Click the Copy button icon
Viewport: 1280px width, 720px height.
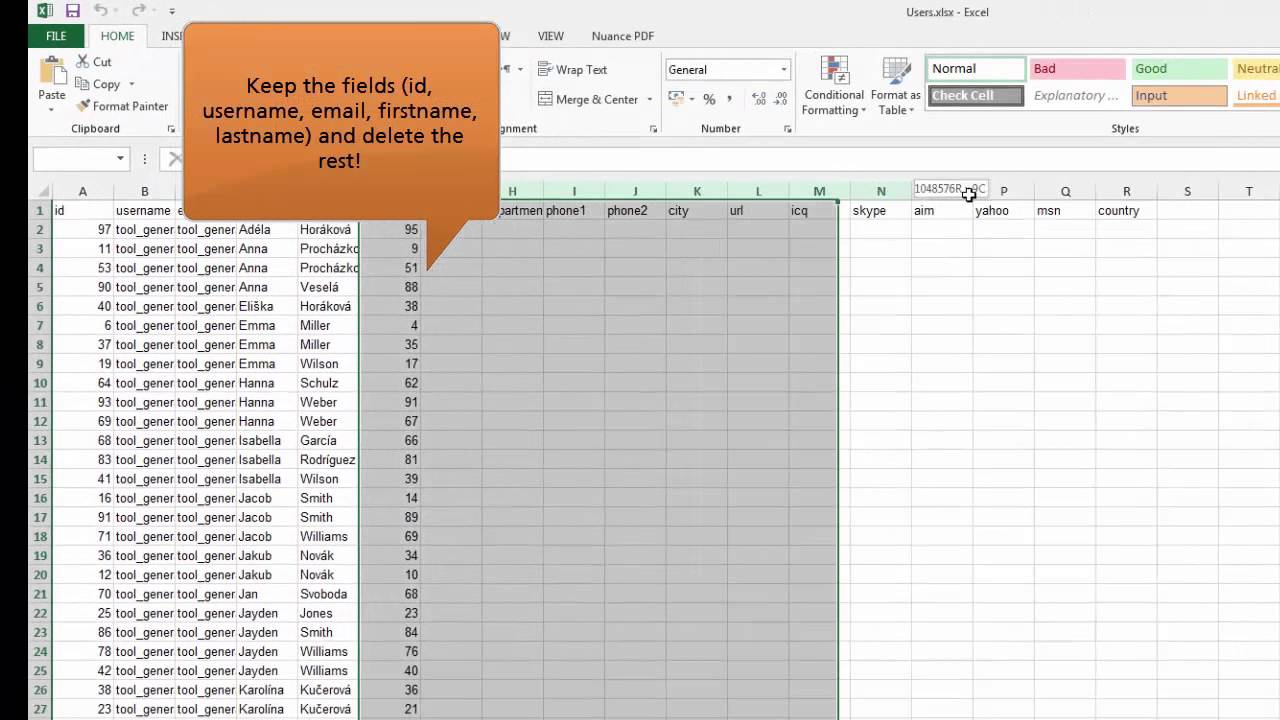click(x=83, y=85)
